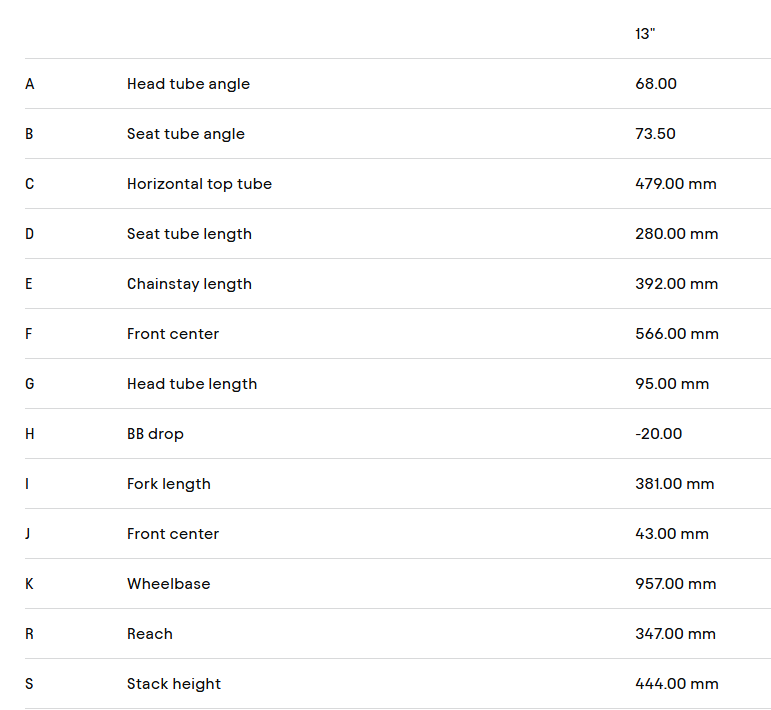Select the Fork length label
Viewport: 771px width, 710px height.
[168, 484]
